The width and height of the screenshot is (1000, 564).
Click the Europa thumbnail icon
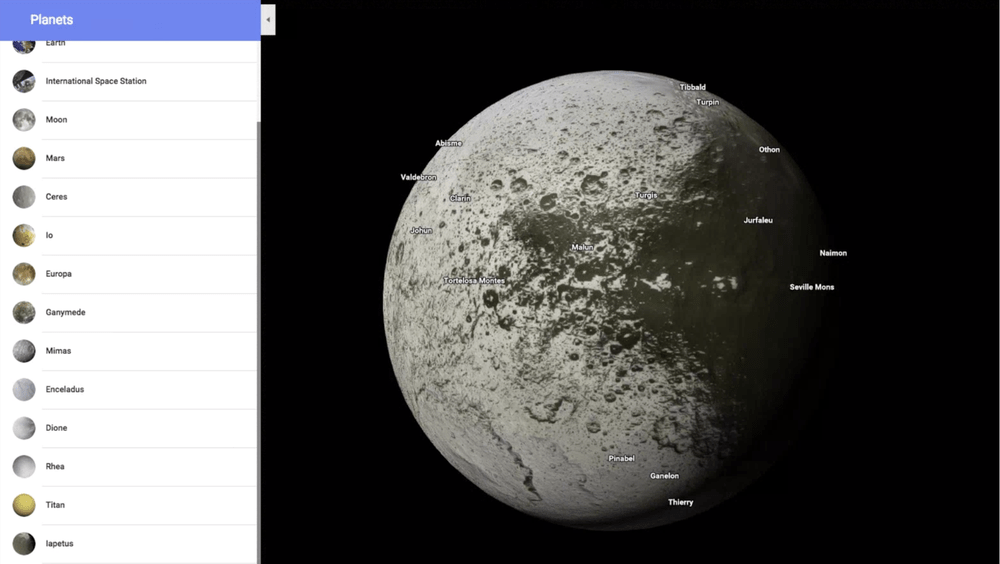point(24,274)
